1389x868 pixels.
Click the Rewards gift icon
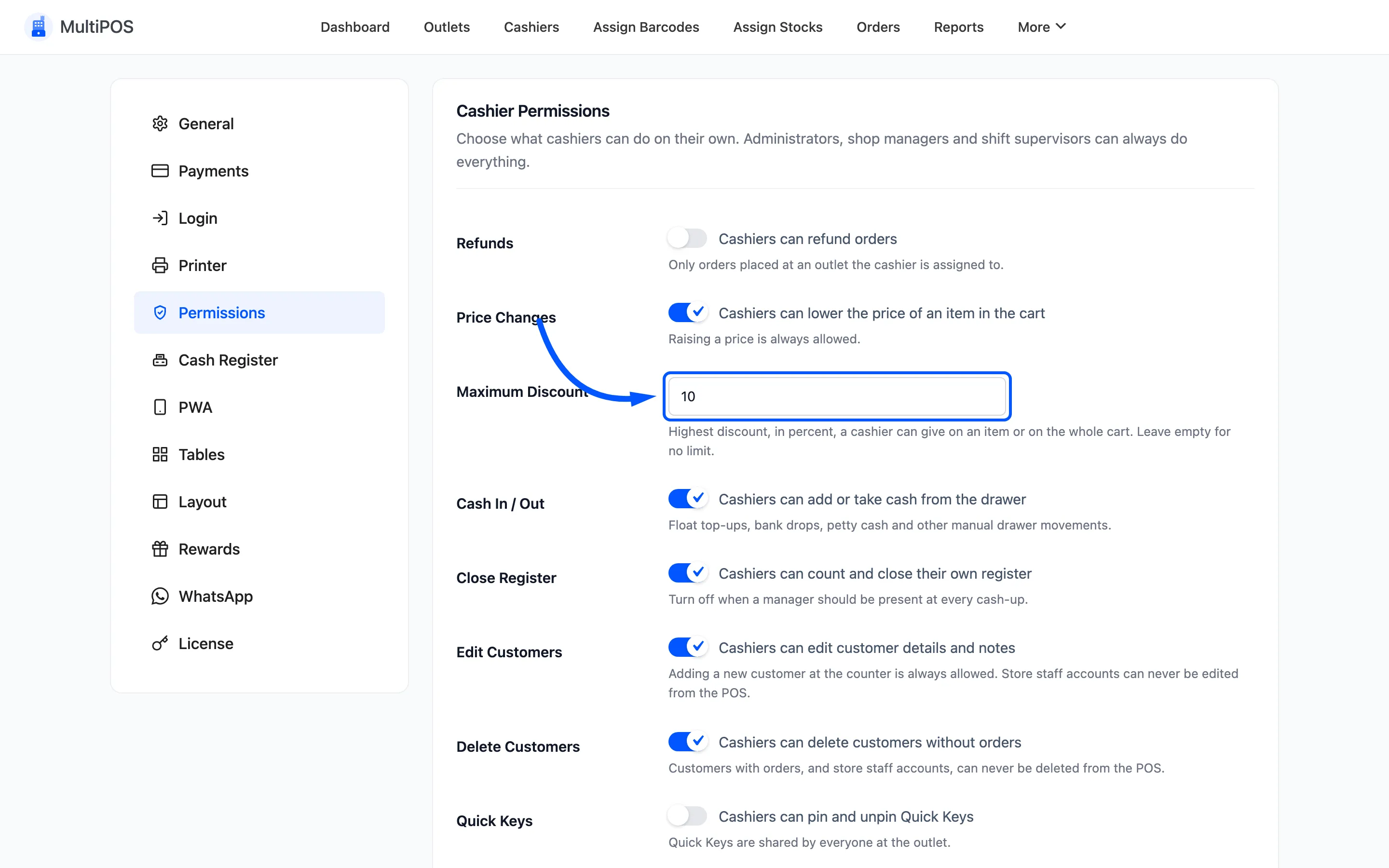160,549
